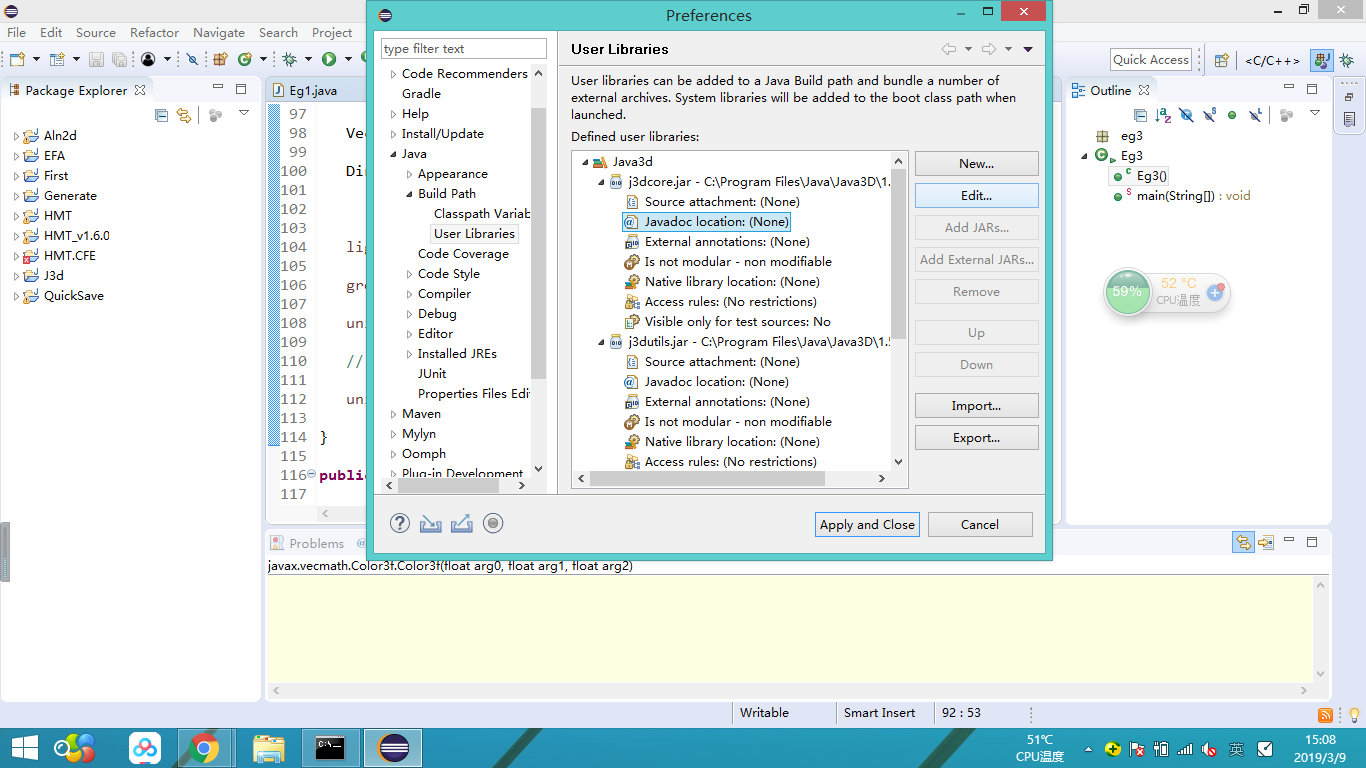Click the back navigation arrow in Preferences
Image resolution: width=1366 pixels, height=768 pixels.
949,49
